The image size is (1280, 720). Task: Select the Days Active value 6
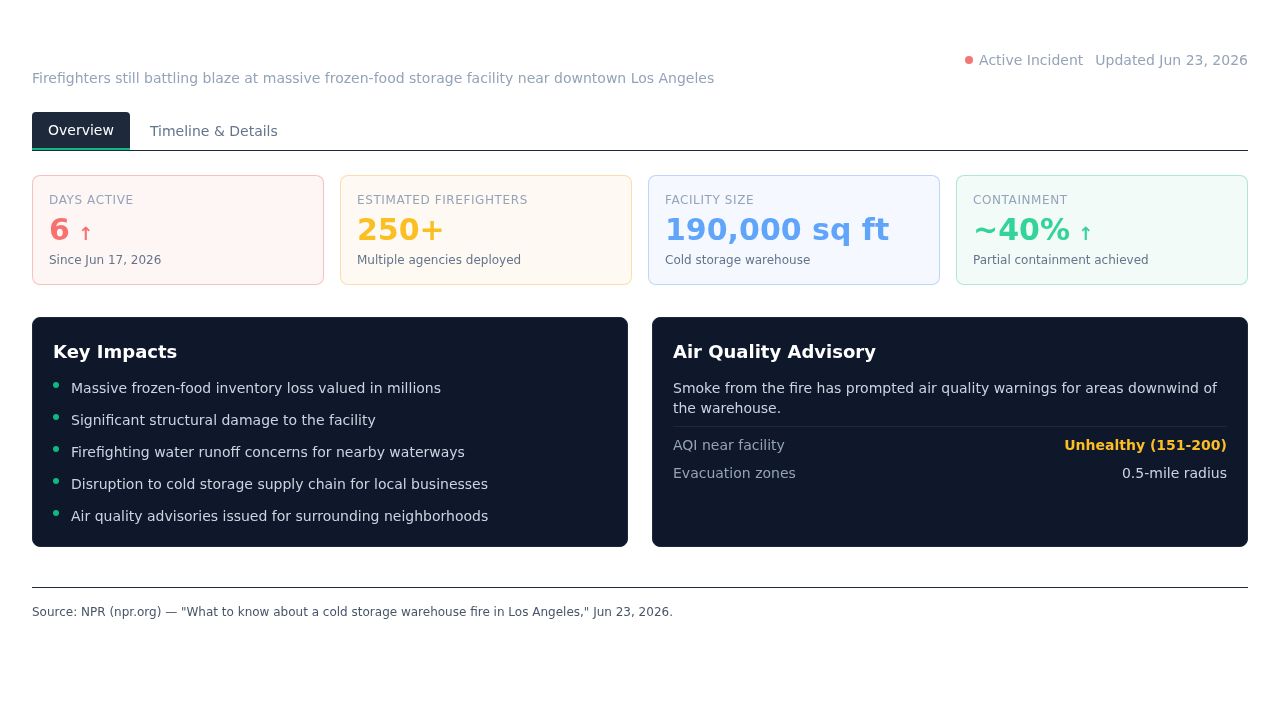click(59, 230)
